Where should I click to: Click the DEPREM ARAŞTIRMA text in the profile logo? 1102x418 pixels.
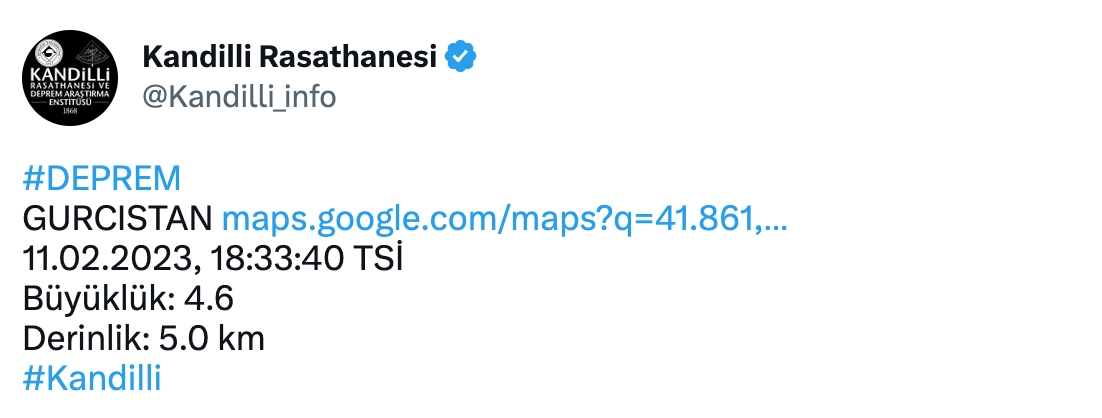[70, 93]
